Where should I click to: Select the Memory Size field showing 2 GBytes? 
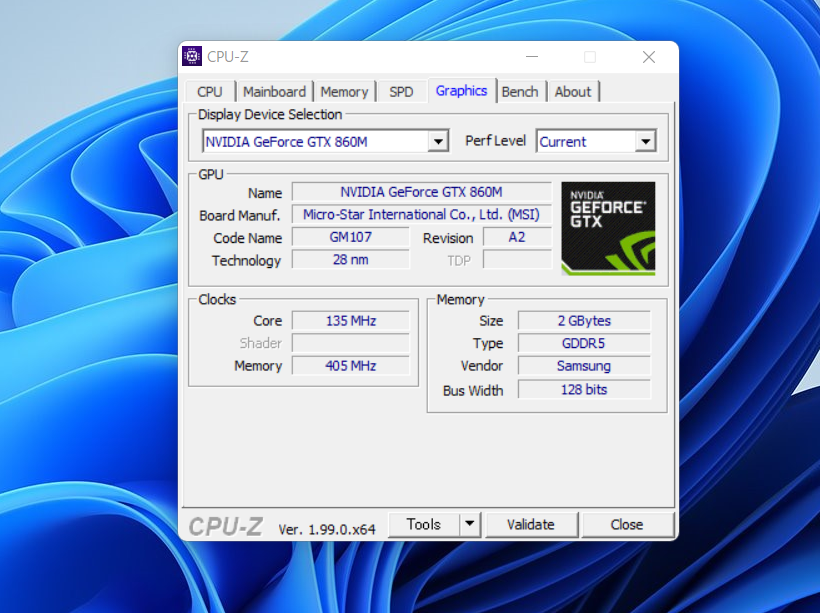pos(583,320)
